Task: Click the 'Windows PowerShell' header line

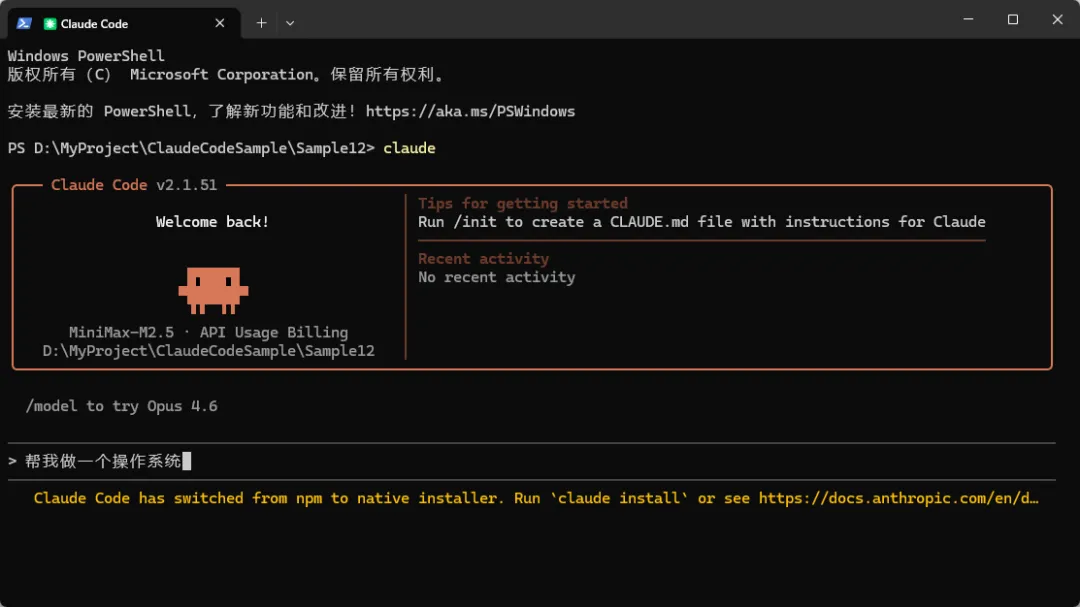Action: click(86, 56)
